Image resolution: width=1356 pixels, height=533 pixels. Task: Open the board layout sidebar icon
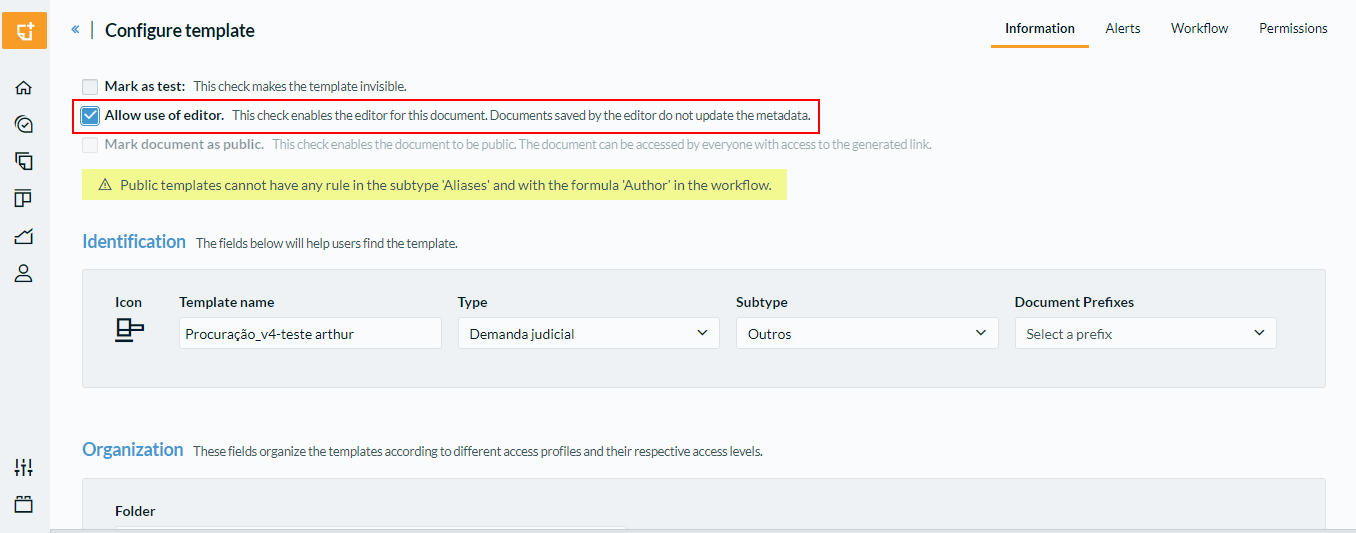24,198
